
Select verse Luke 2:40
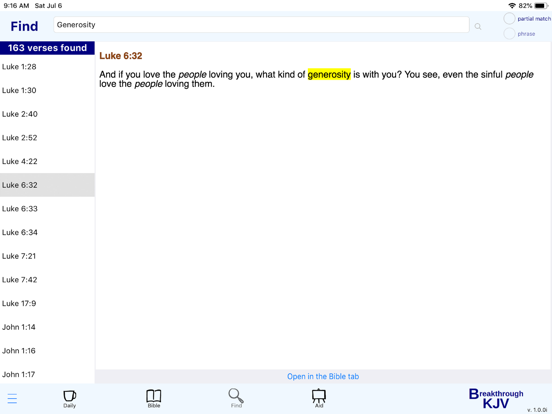(47, 114)
